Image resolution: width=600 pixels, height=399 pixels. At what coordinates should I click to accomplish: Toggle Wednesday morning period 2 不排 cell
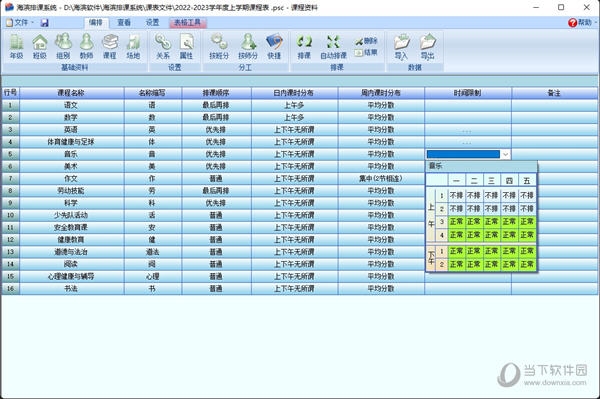(492, 208)
